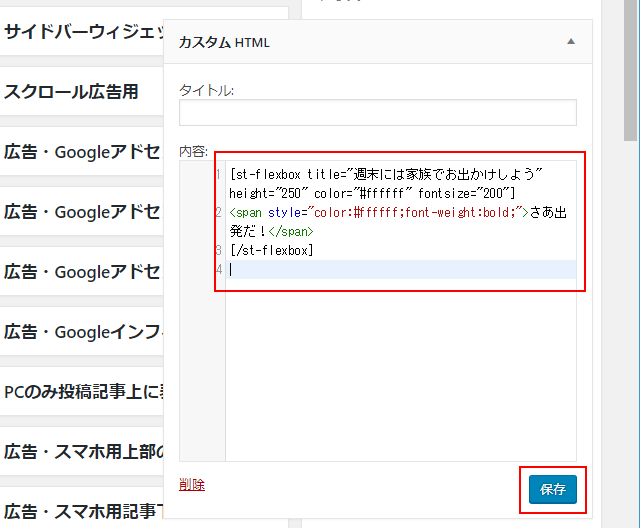Expand the 広告・スマホ用上部の widget area

[x=83, y=451]
